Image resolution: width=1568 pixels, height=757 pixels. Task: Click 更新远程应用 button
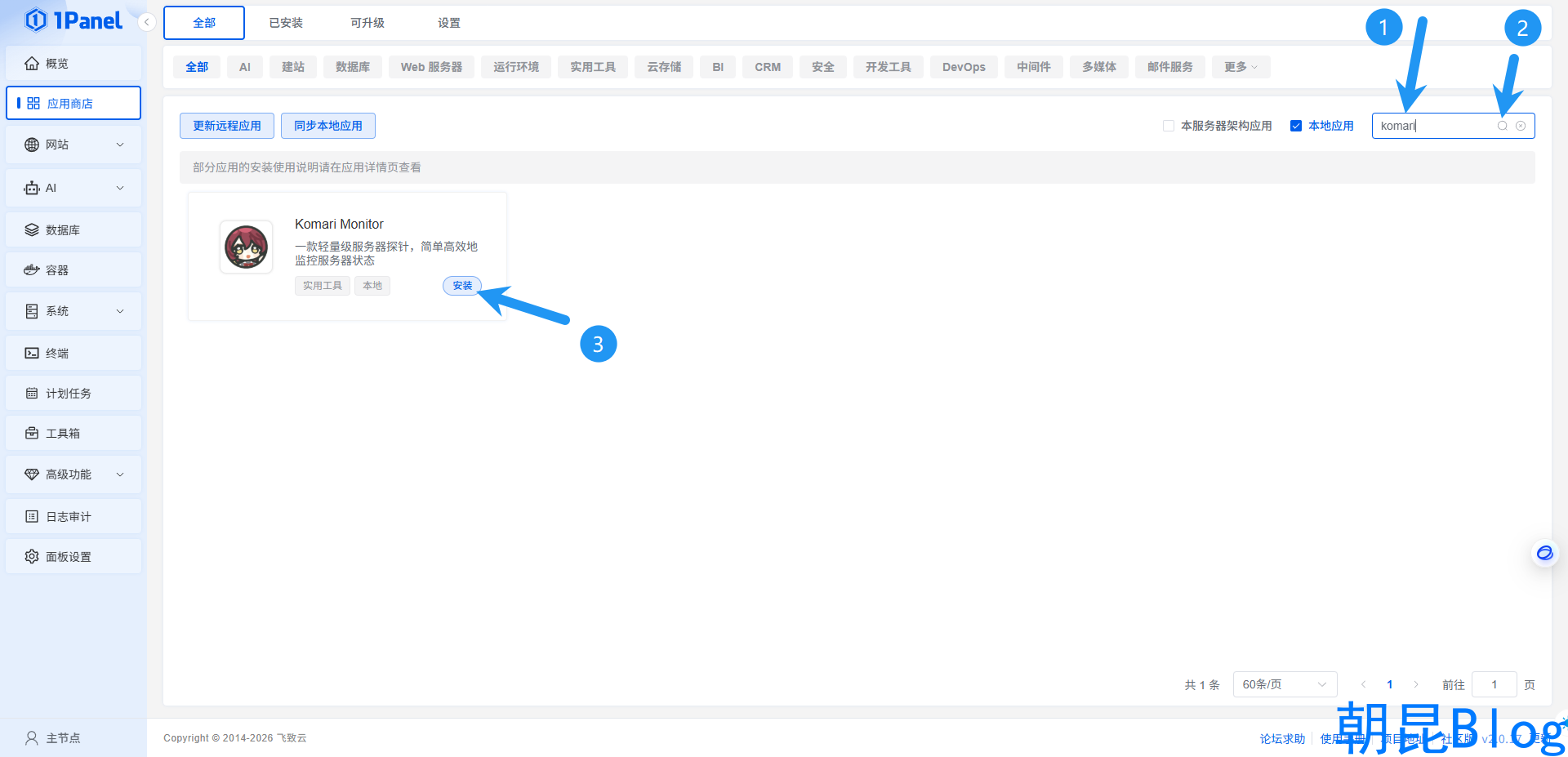pos(227,126)
